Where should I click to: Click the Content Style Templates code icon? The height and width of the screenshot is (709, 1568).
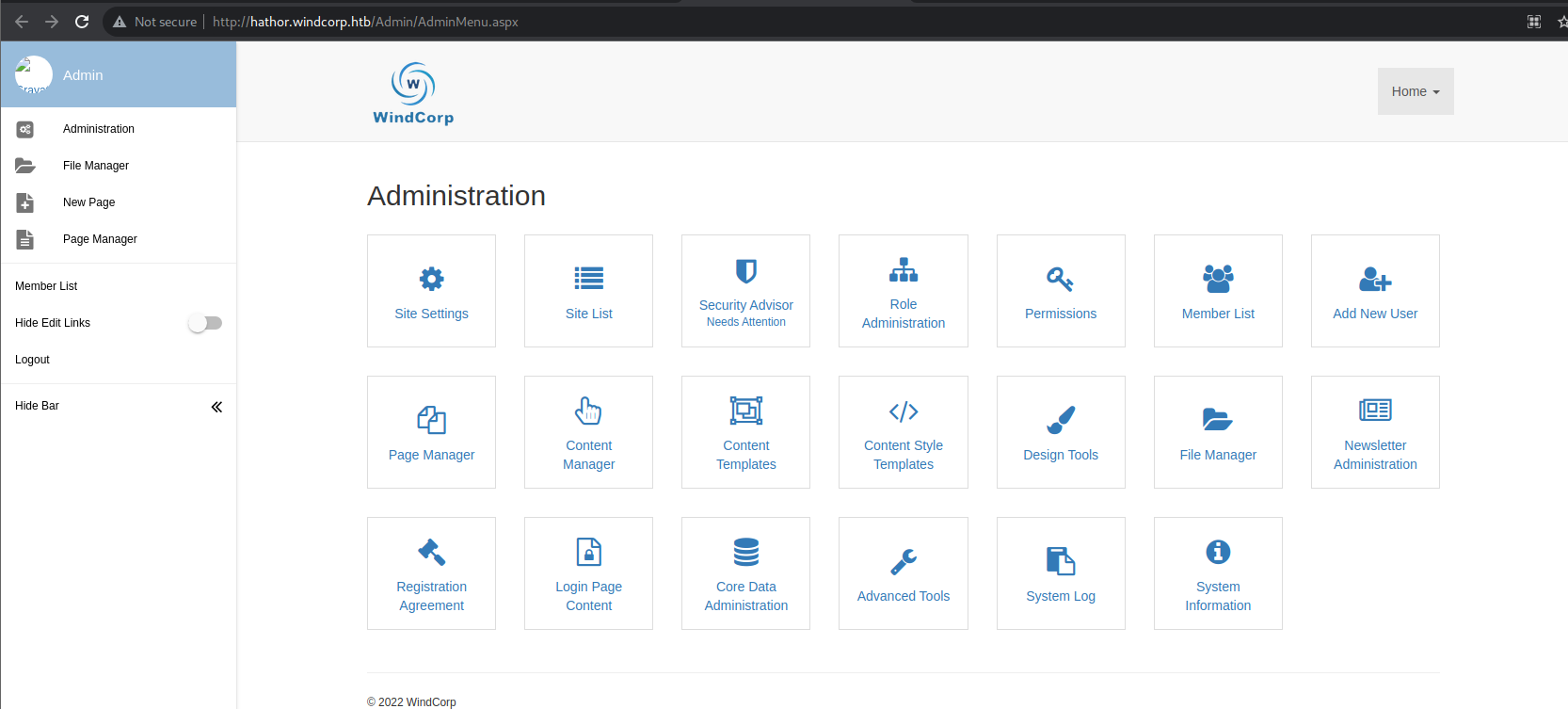pos(903,411)
